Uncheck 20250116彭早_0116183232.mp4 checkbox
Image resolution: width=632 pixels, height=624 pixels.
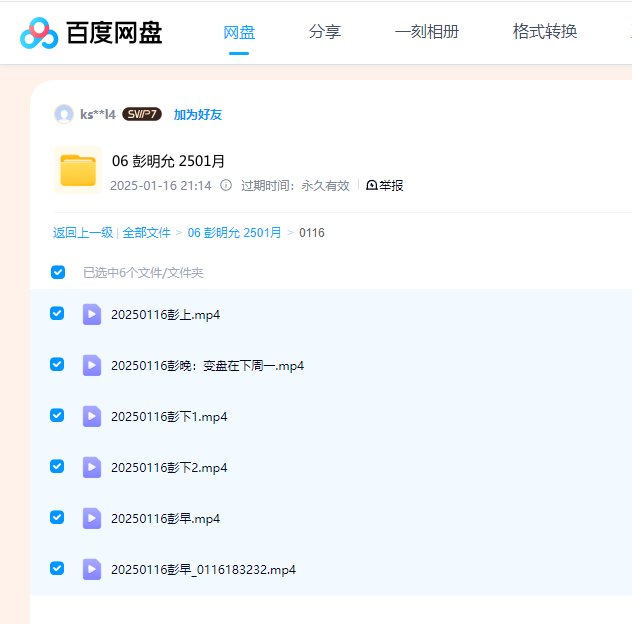click(57, 568)
